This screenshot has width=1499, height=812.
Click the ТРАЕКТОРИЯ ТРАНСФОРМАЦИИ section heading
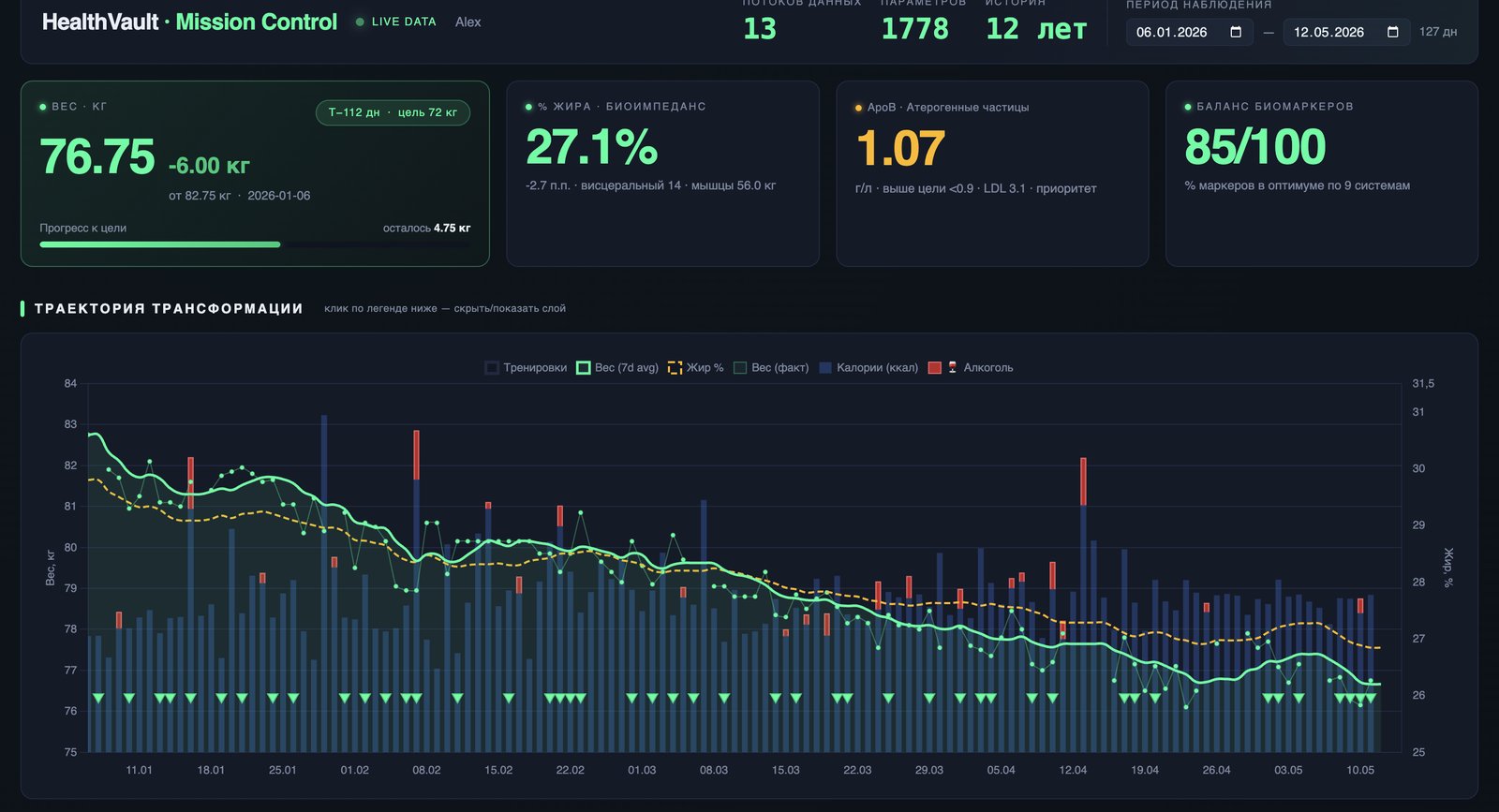(169, 308)
